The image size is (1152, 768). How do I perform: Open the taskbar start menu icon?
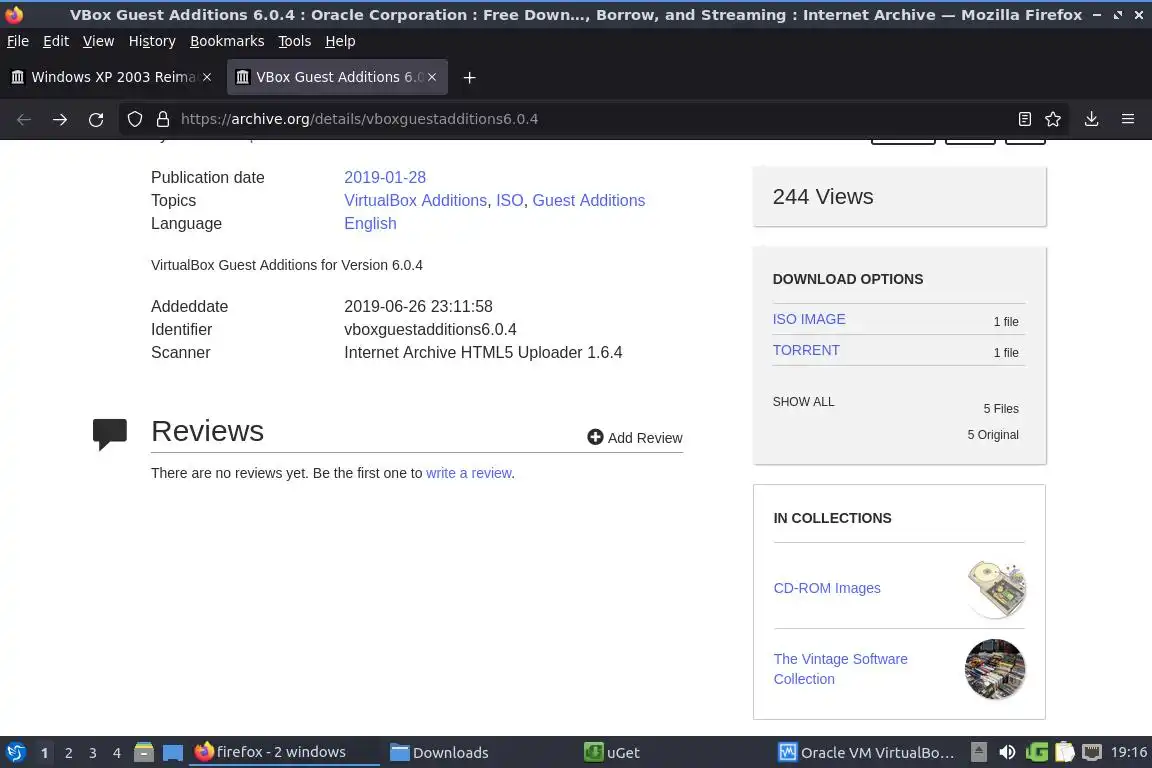(x=16, y=752)
